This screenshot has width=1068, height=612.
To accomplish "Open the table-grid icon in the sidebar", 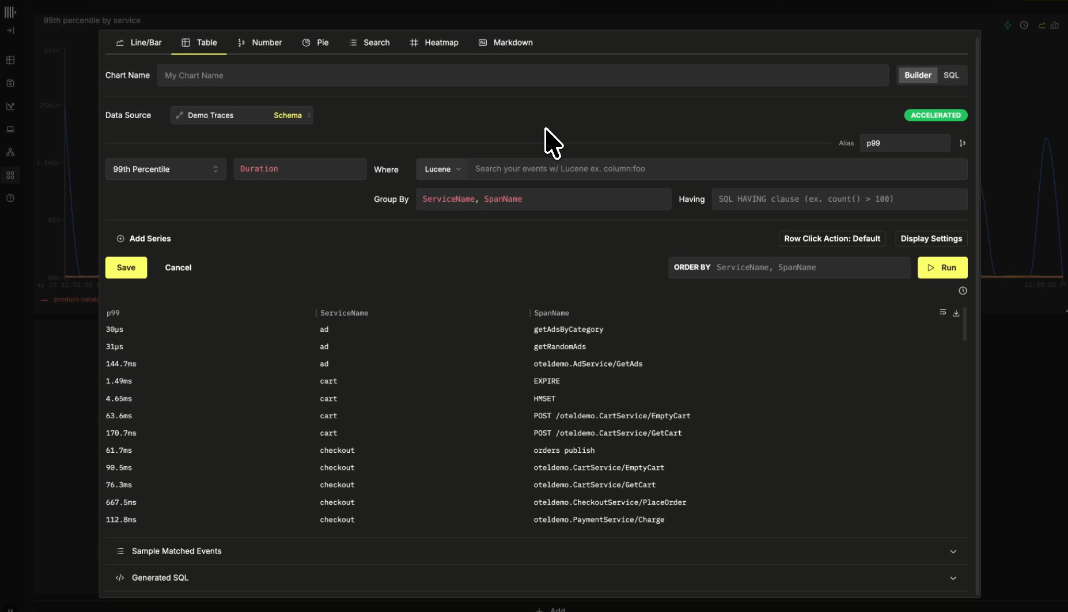I will point(10,61).
